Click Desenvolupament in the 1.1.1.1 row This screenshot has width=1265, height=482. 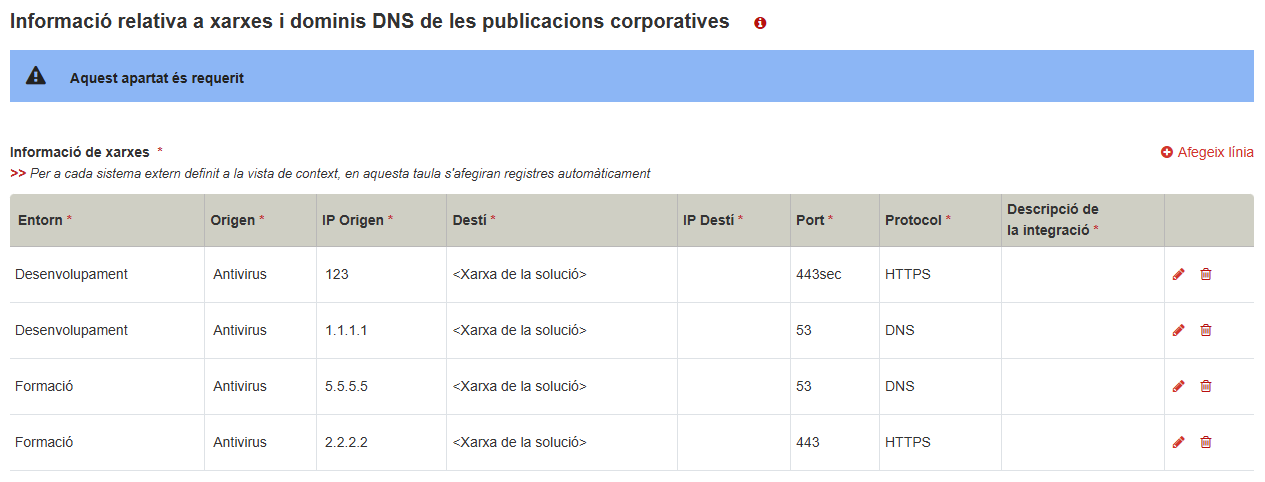[x=71, y=330]
